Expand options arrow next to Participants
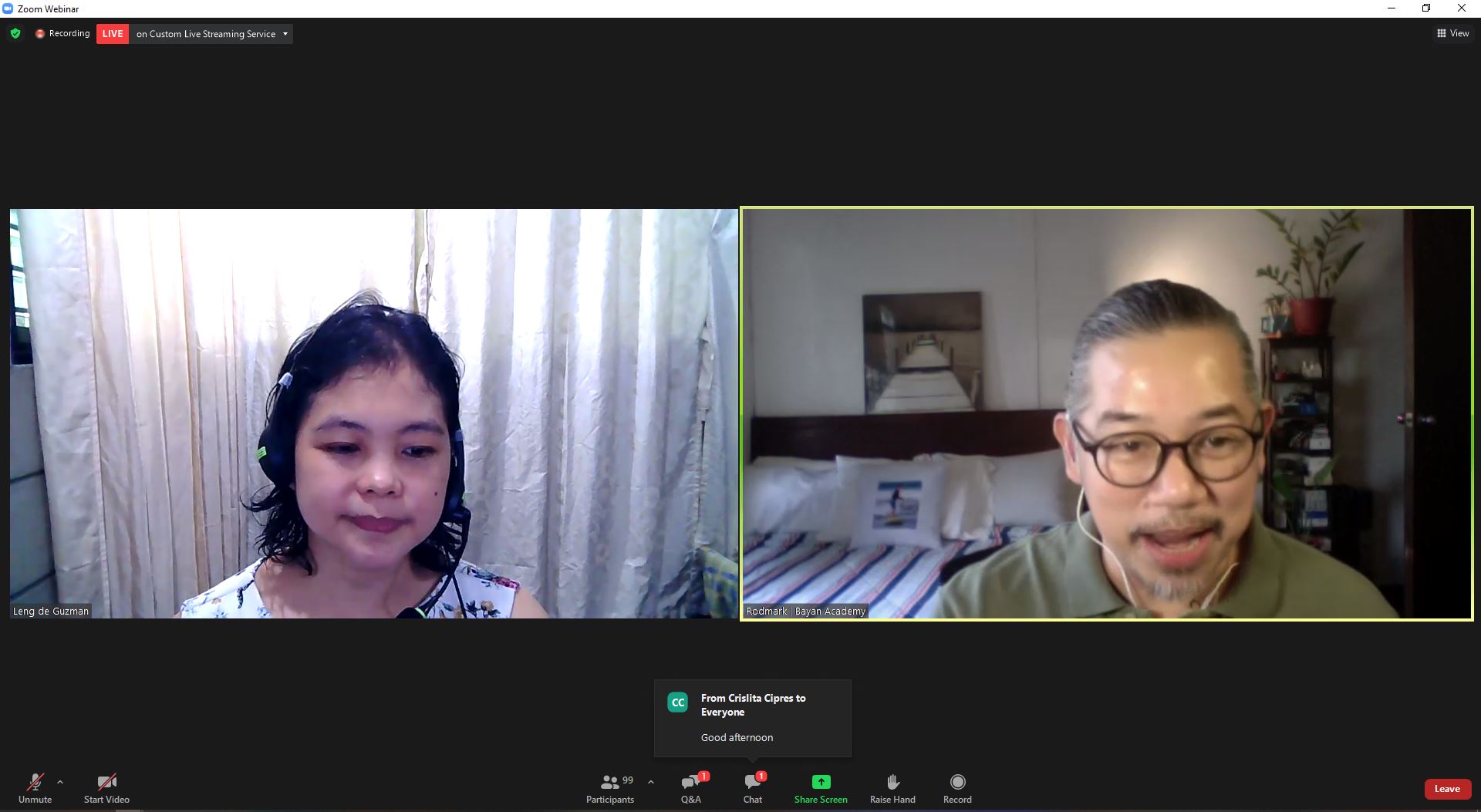The height and width of the screenshot is (812, 1481). [651, 782]
